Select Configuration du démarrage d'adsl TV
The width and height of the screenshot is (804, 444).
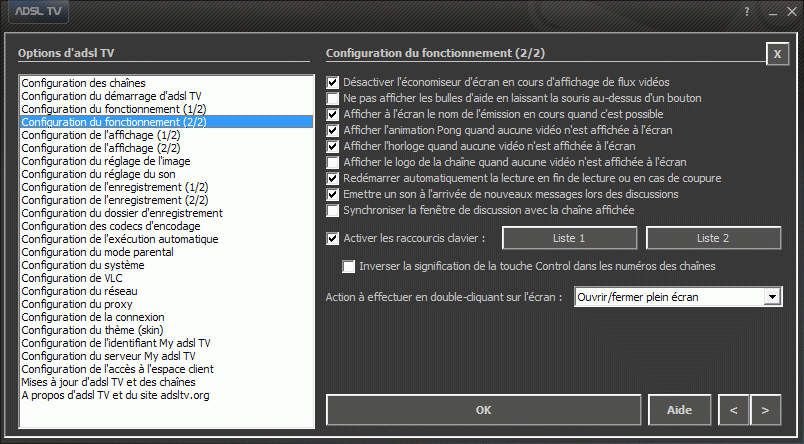[167, 96]
